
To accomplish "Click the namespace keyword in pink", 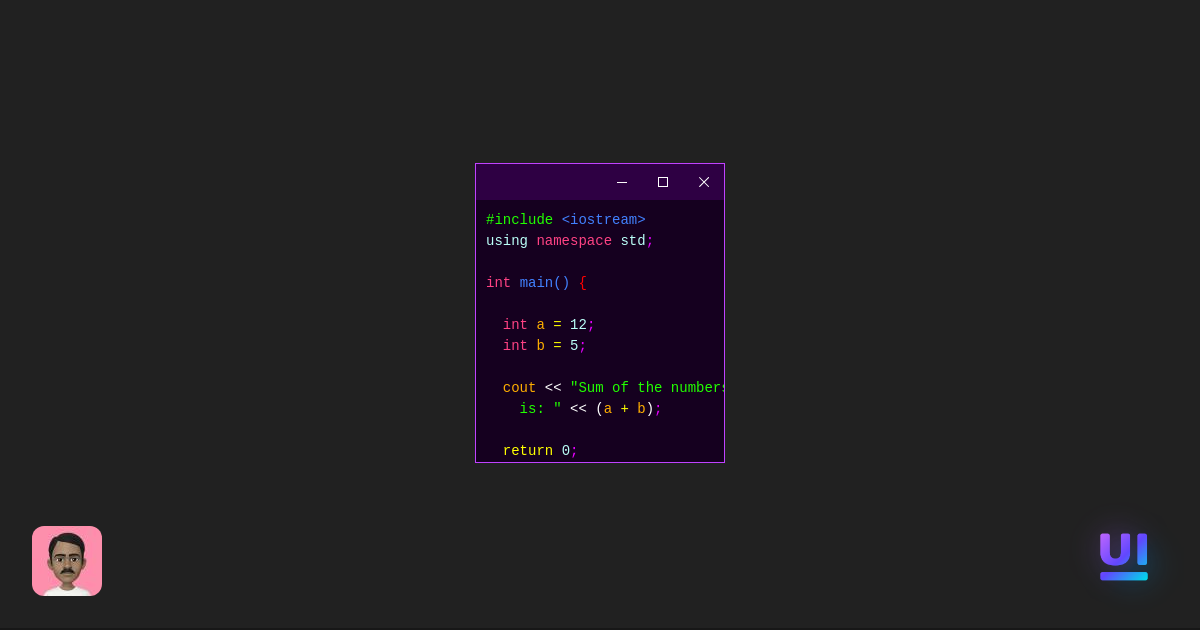I will [573, 240].
